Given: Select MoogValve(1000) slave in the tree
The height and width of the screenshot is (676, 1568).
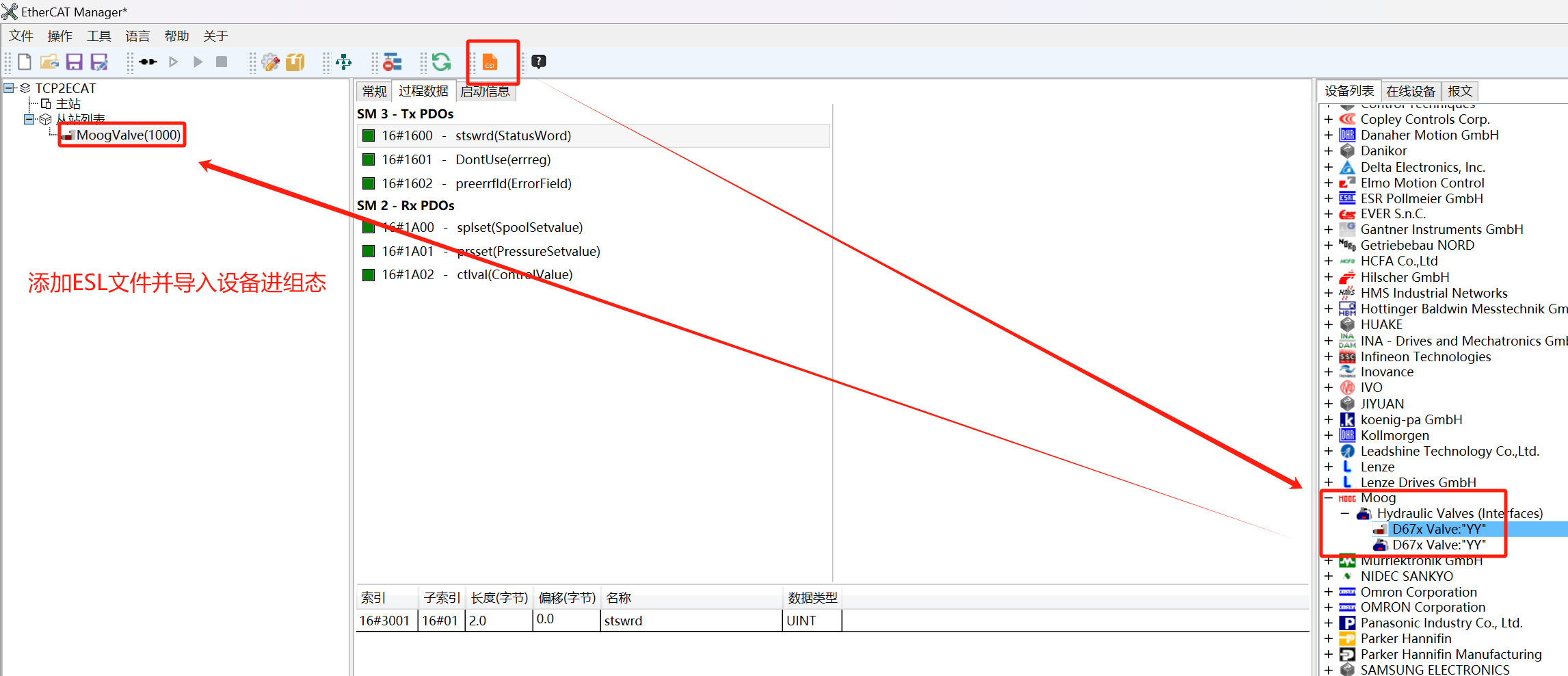Looking at the screenshot, I should pos(128,135).
